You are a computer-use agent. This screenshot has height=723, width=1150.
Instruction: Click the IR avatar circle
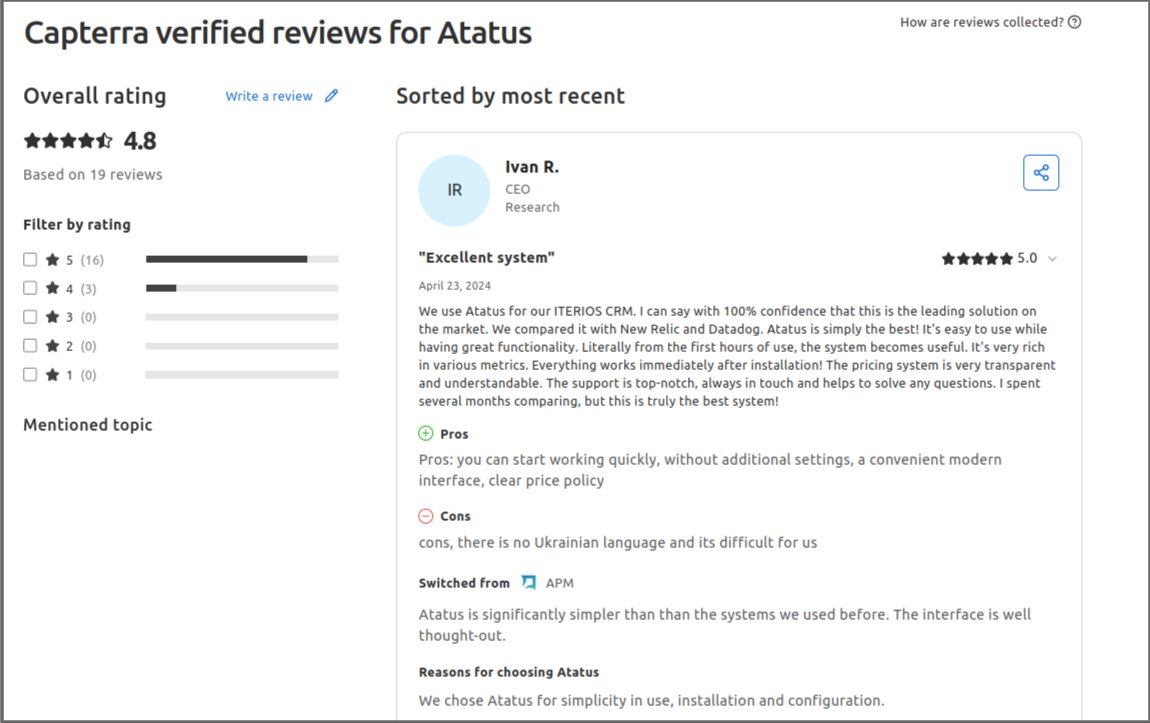(454, 190)
